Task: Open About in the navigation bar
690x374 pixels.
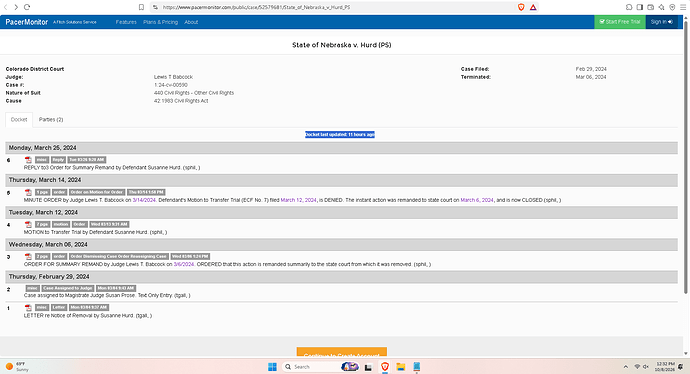Action: click(x=191, y=22)
